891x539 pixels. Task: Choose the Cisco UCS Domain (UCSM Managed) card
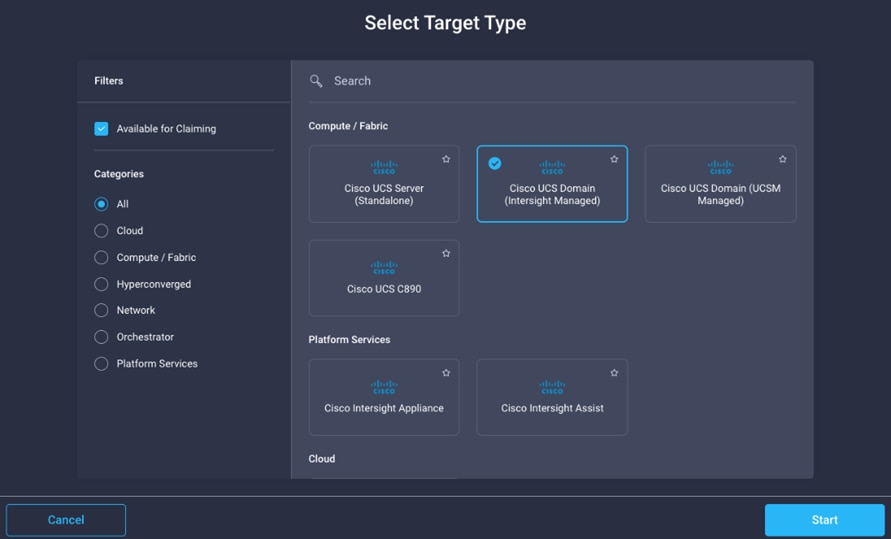(721, 184)
